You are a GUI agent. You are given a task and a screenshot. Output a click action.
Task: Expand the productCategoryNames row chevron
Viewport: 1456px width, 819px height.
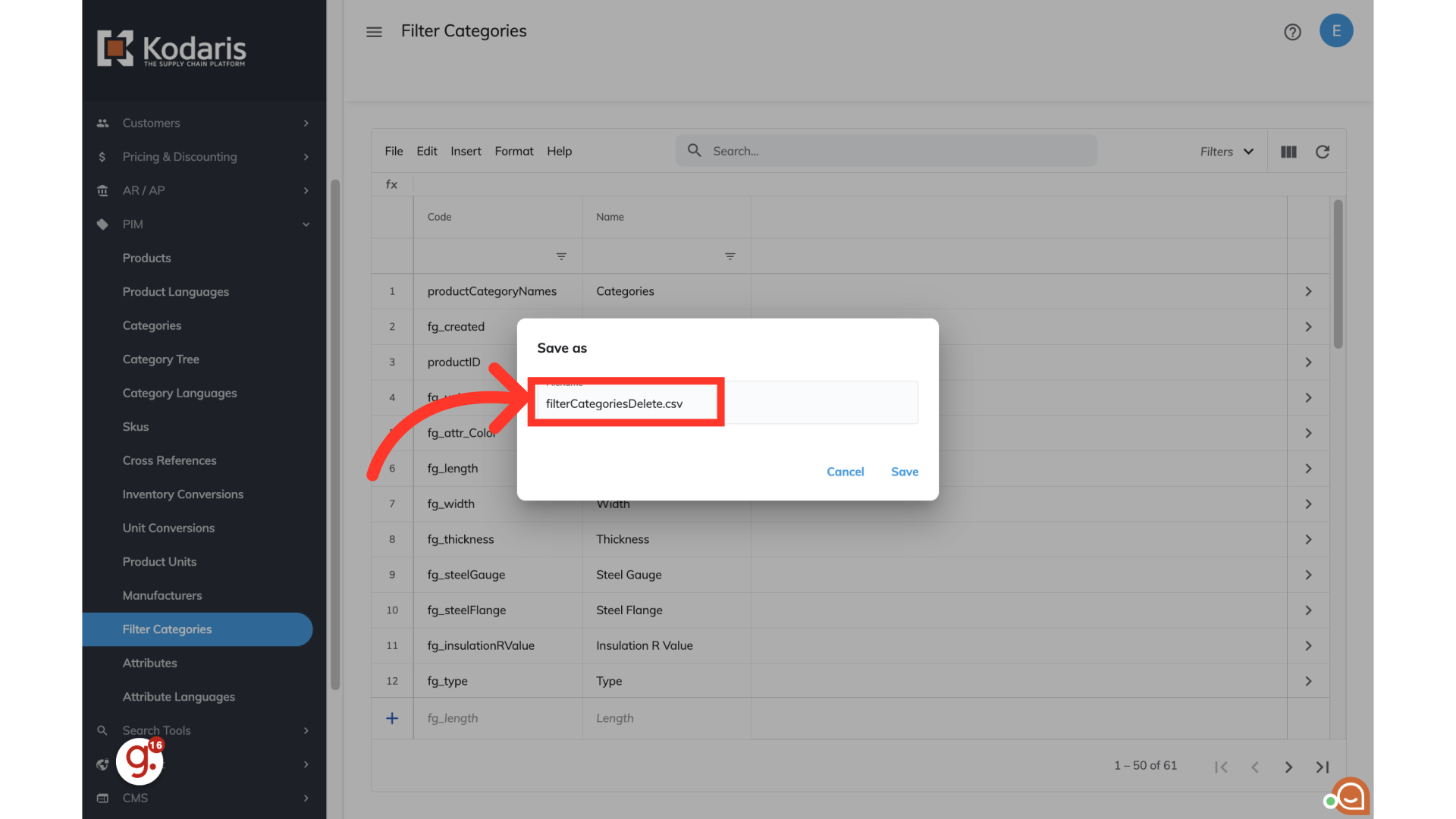(1308, 291)
